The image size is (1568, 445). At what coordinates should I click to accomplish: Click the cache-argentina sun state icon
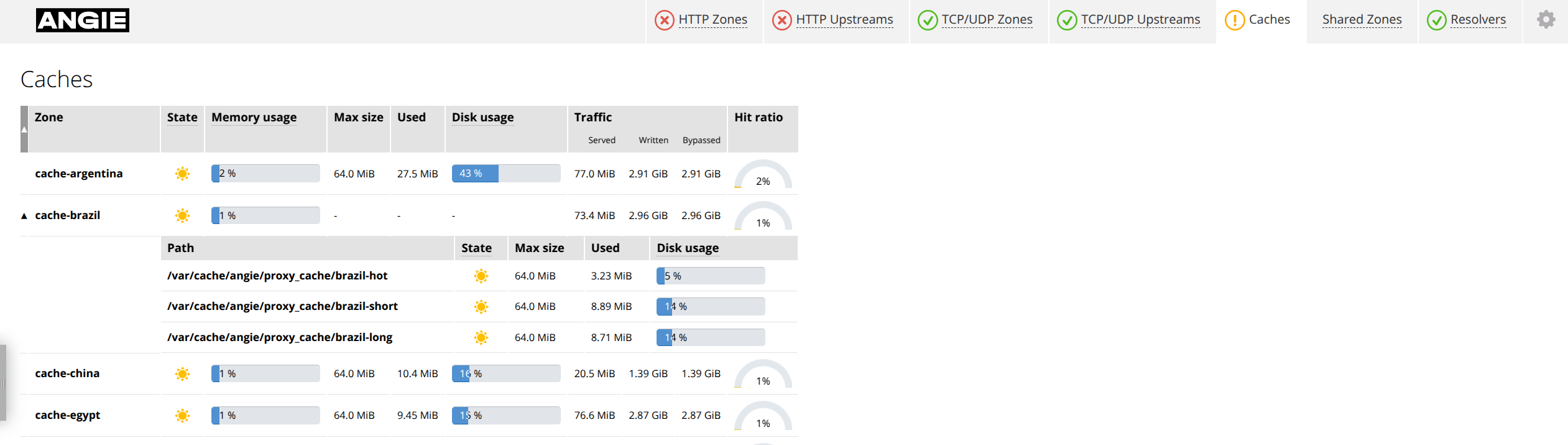[182, 174]
